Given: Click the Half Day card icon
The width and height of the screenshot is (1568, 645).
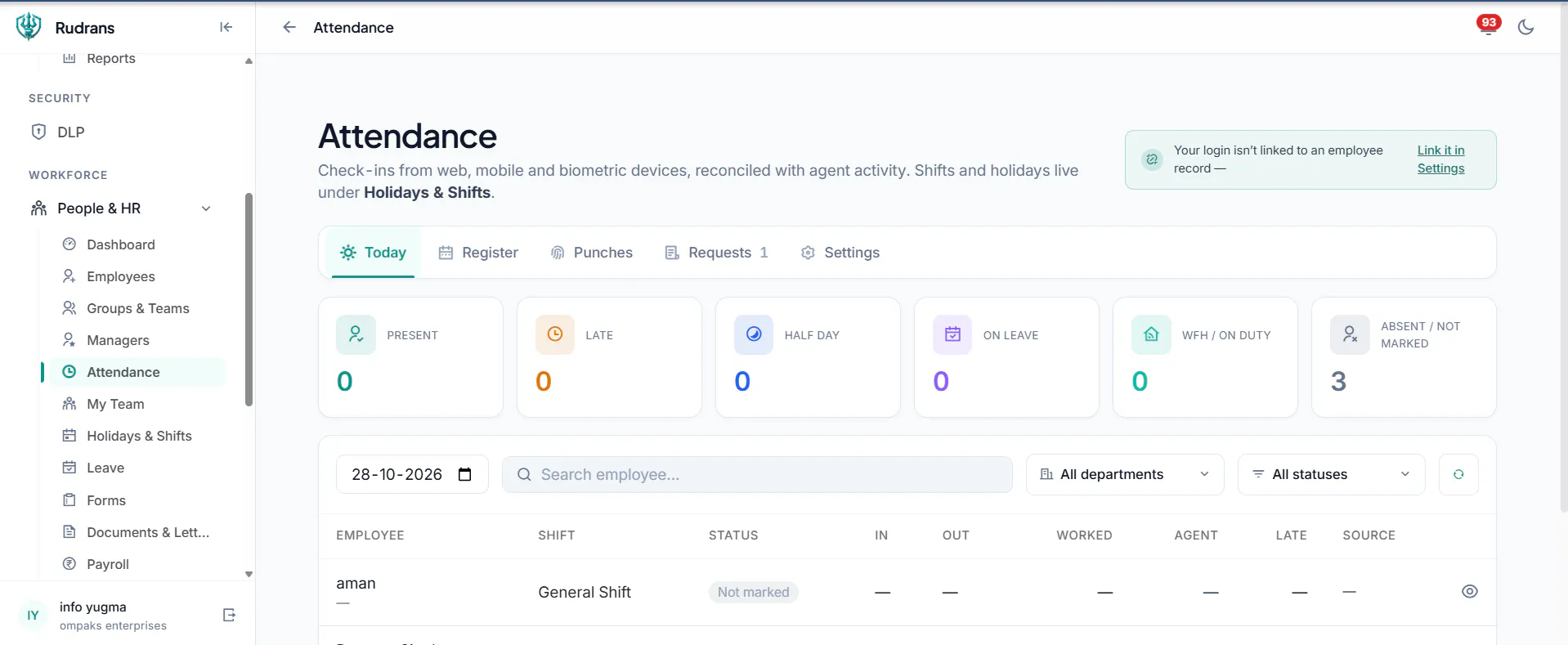Looking at the screenshot, I should tap(754, 334).
